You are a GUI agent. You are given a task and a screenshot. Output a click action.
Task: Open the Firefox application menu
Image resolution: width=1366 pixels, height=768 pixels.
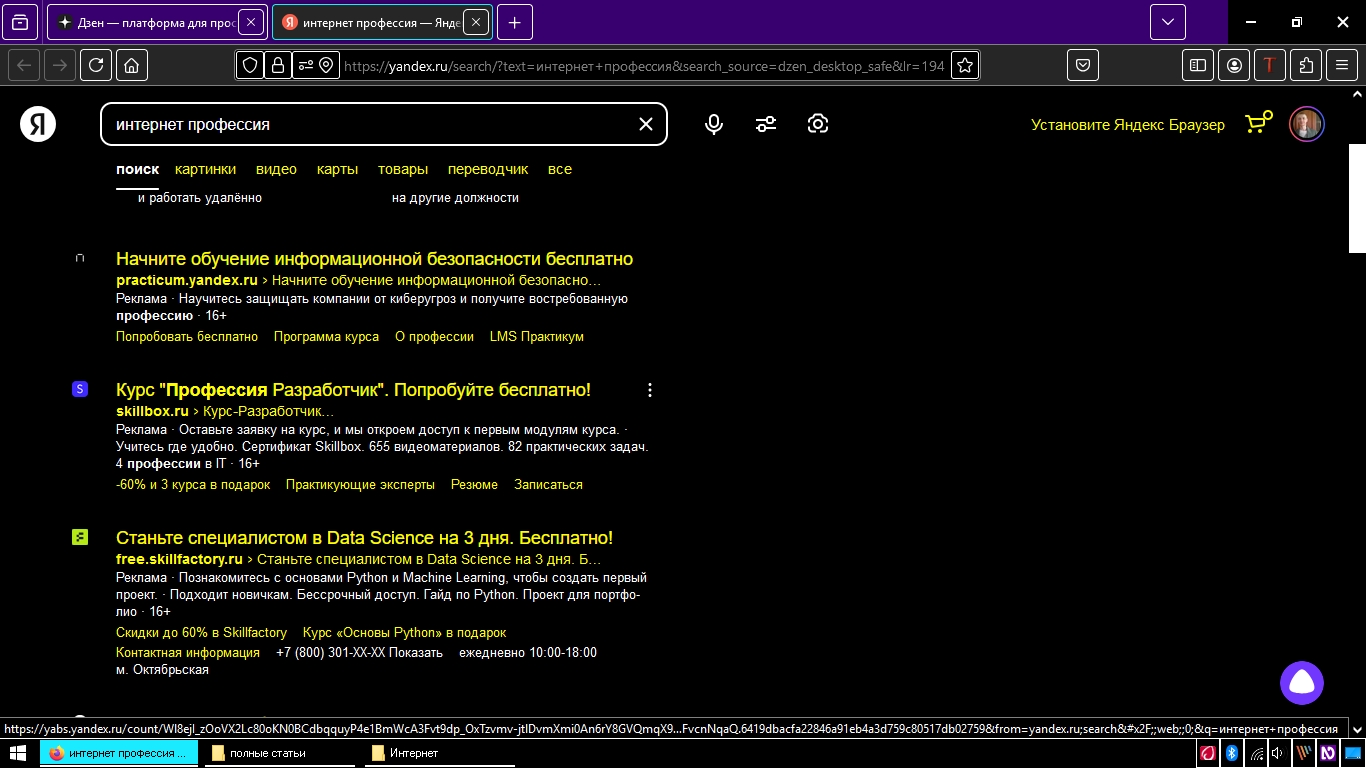coord(1342,65)
